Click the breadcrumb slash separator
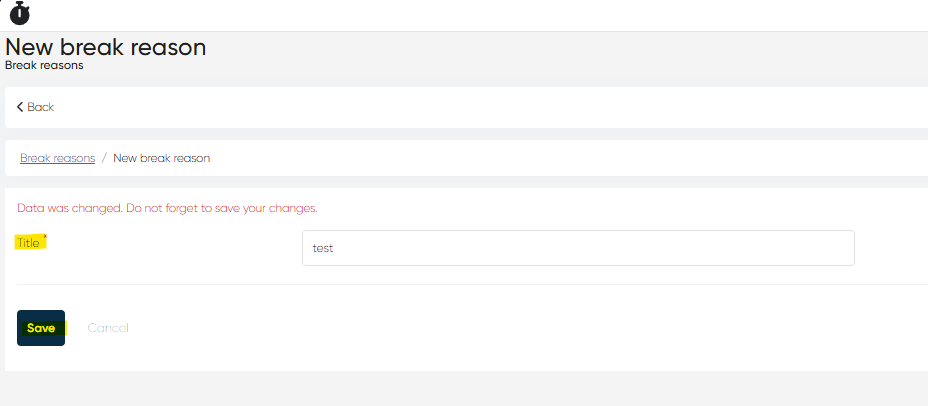928x406 pixels. point(104,158)
